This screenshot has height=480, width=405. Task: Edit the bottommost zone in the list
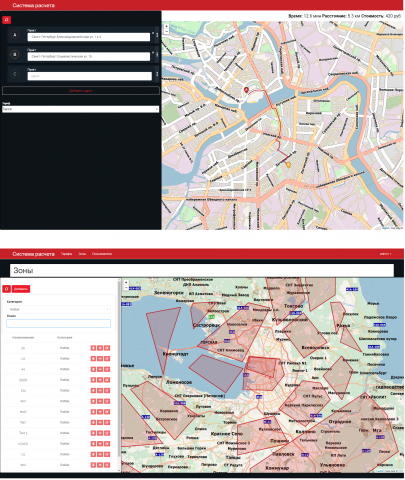point(107,465)
